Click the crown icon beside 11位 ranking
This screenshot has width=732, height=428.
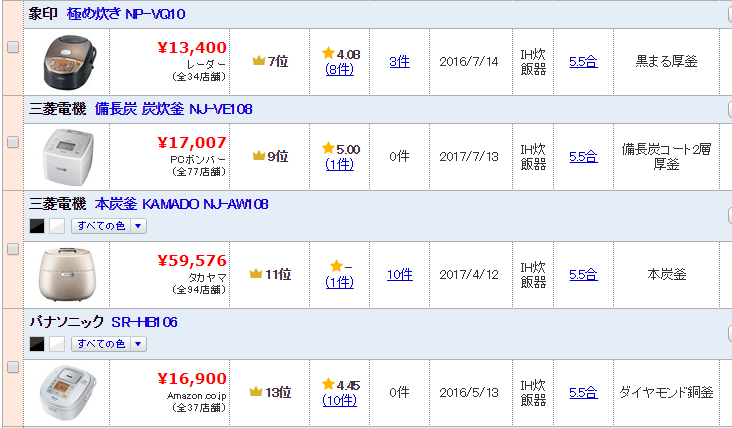click(x=256, y=274)
